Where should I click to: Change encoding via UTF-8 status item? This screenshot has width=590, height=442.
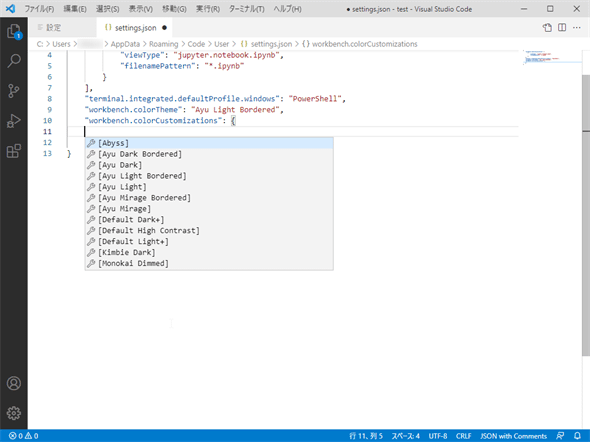click(438, 436)
